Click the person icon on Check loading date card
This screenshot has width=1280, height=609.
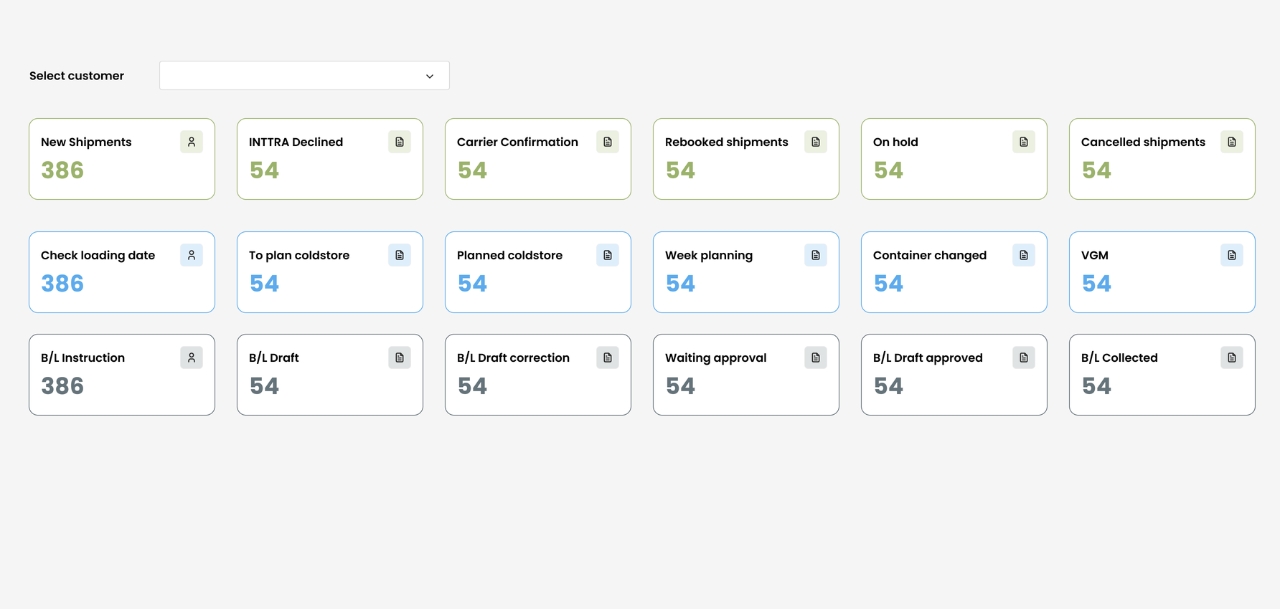[x=191, y=255]
